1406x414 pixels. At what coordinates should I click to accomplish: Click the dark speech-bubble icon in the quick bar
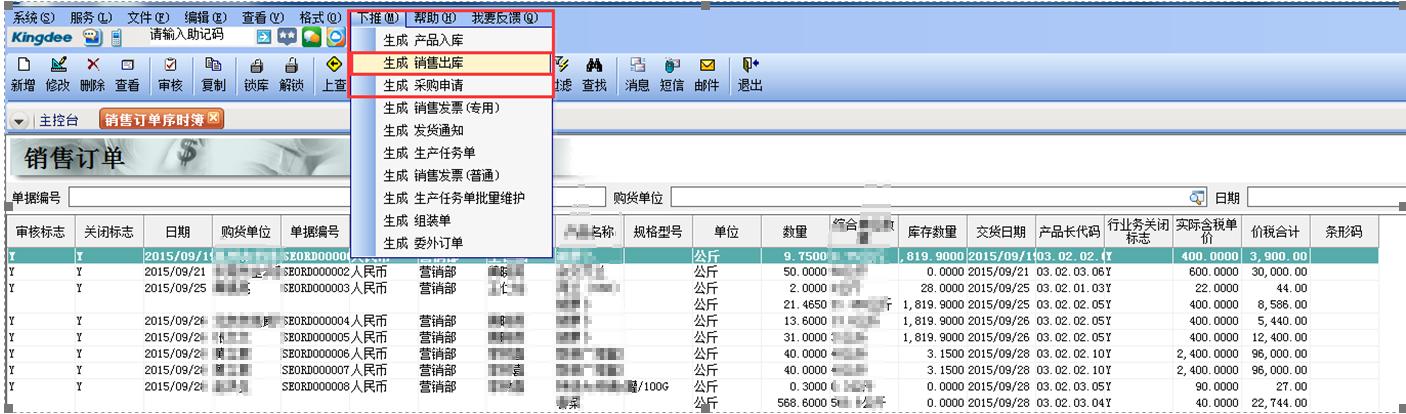[x=287, y=37]
